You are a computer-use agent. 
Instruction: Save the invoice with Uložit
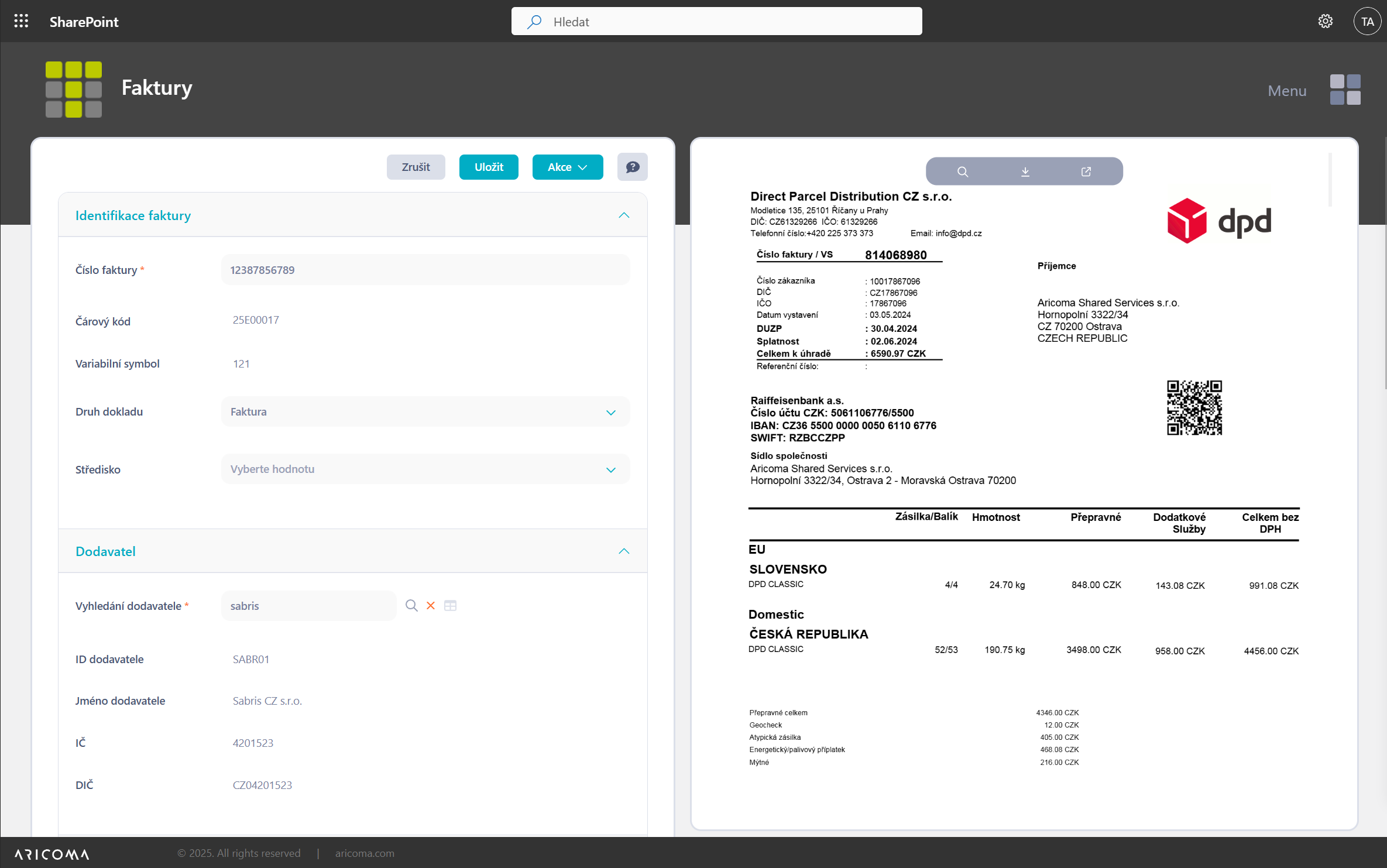click(x=488, y=167)
